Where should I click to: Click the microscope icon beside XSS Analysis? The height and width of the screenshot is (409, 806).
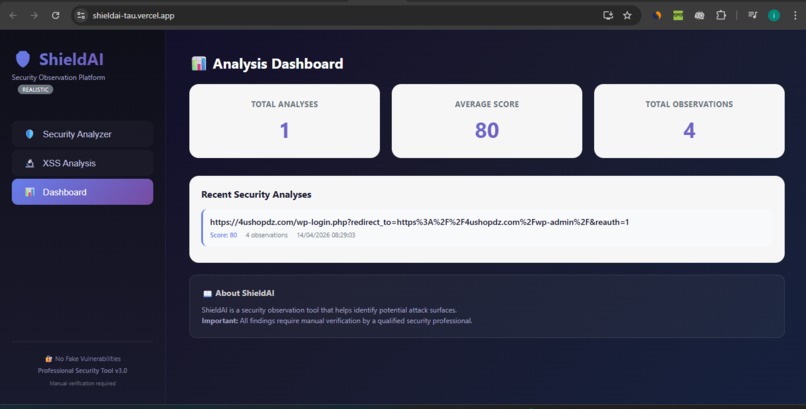pos(29,163)
